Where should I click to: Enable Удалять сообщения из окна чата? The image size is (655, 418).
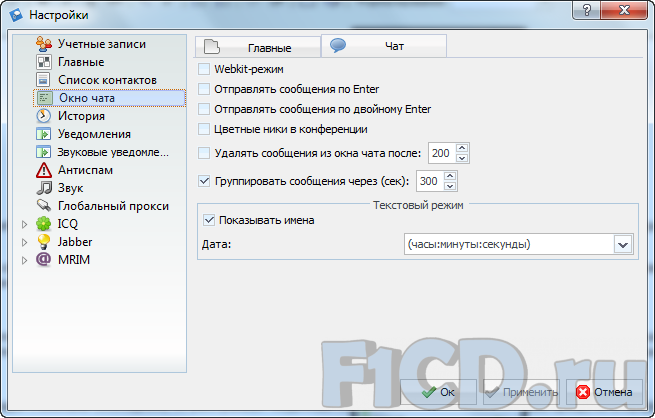pos(204,153)
